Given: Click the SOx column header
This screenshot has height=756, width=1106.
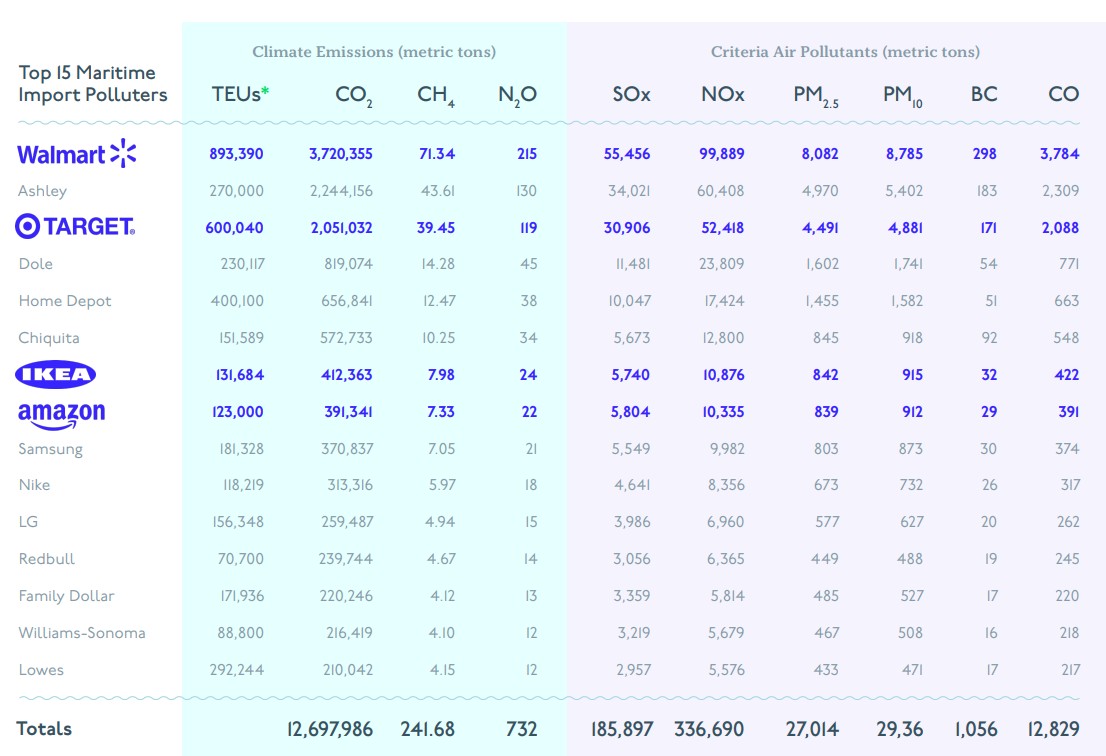Looking at the screenshot, I should click(631, 94).
